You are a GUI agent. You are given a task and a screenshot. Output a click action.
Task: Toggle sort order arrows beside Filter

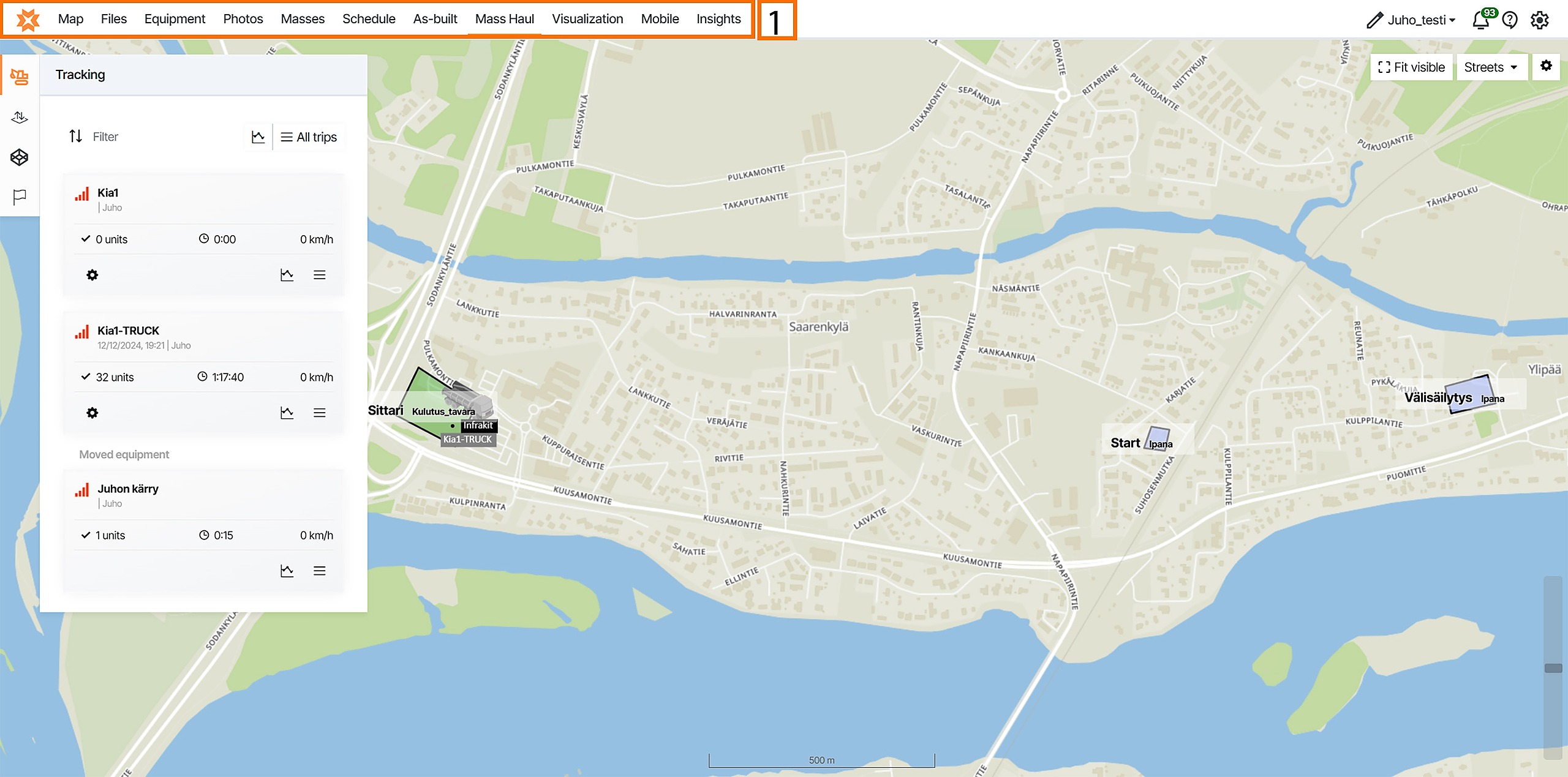75,136
